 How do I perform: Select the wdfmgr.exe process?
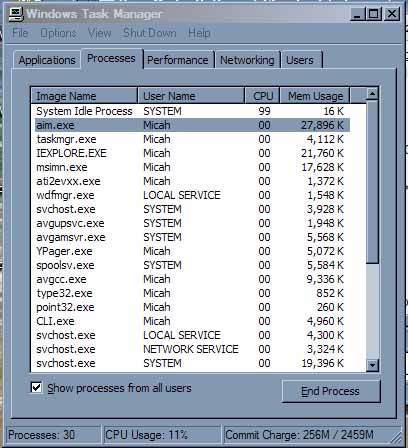[191, 195]
